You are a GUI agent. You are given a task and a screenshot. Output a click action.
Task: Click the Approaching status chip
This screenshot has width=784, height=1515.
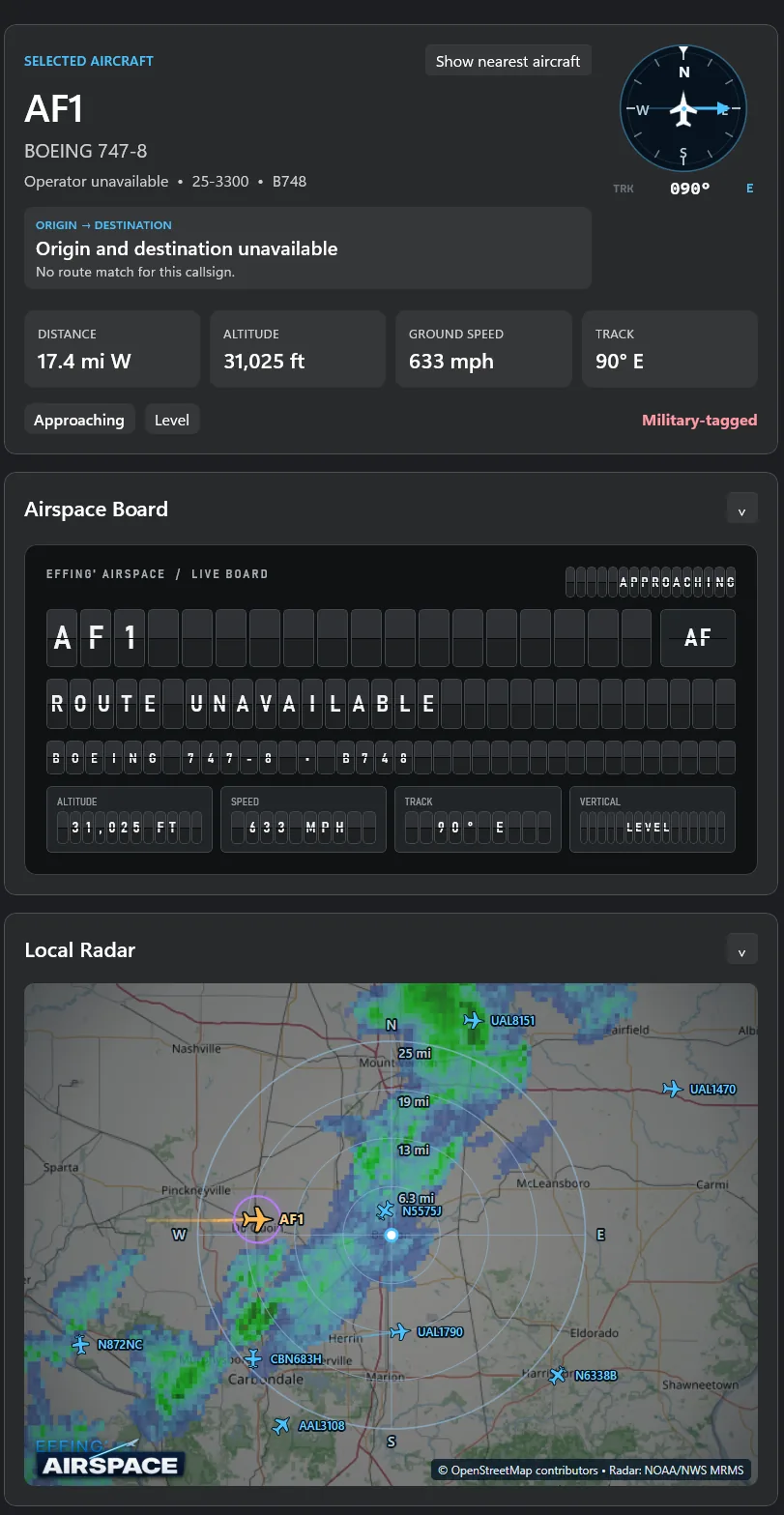(x=79, y=420)
